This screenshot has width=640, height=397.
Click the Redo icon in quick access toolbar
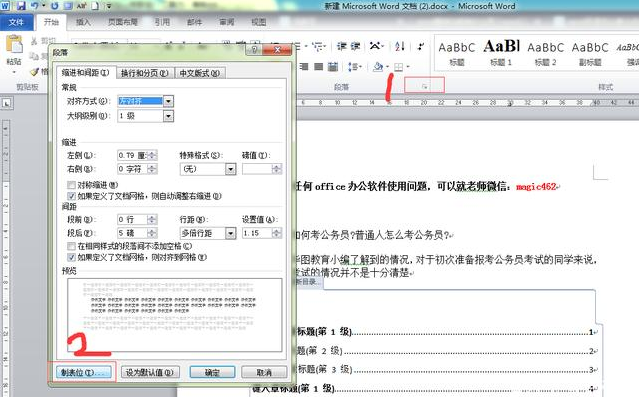click(54, 6)
